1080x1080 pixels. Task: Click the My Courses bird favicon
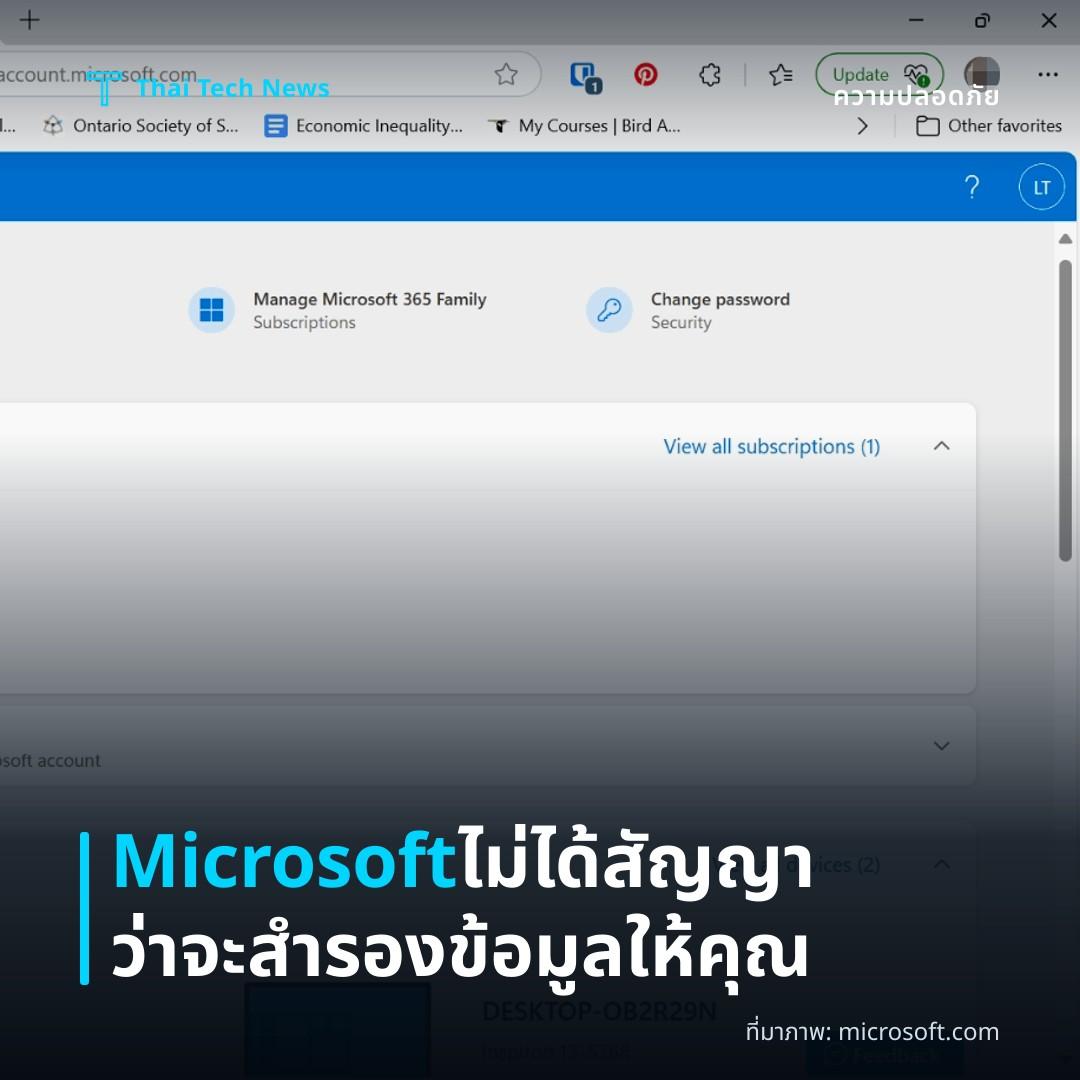point(498,126)
